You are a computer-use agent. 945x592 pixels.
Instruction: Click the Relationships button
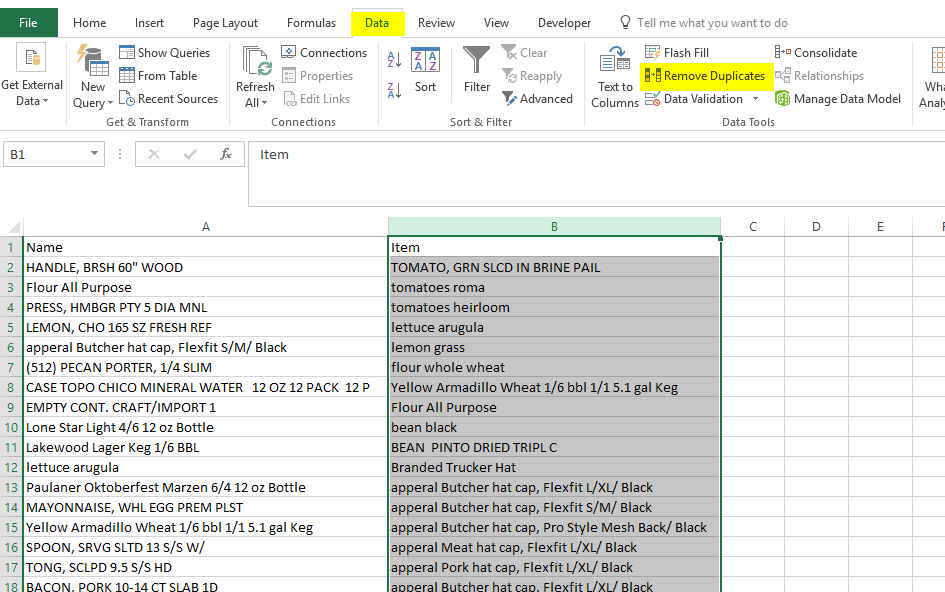point(820,75)
